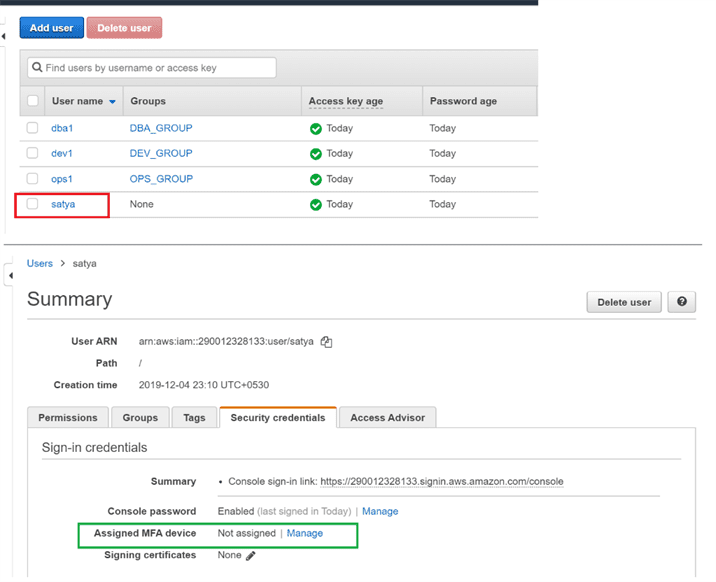
Task: Click green check icon in dba1 row
Action: coord(316,129)
